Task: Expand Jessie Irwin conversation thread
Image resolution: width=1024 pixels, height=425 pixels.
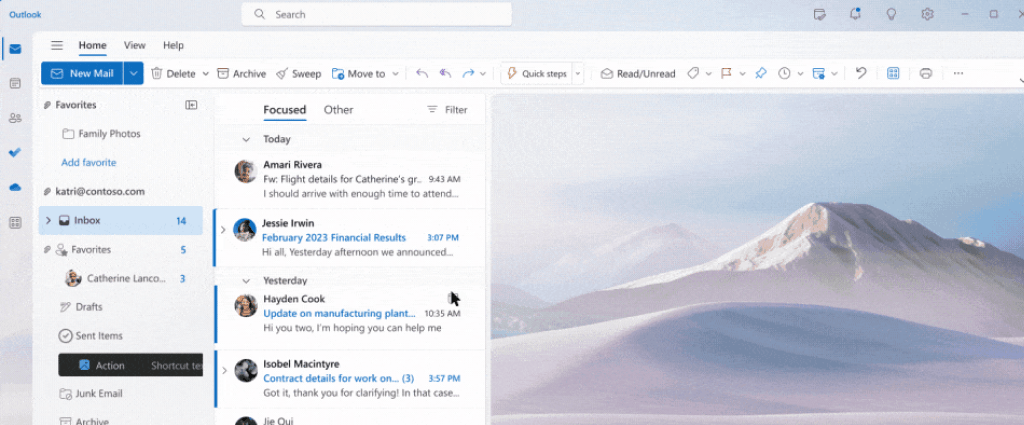Action: click(x=223, y=230)
